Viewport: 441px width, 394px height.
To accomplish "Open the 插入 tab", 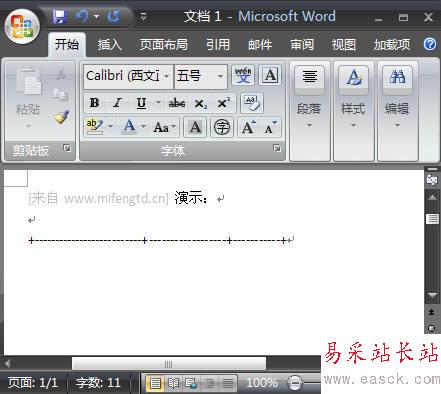I will [110, 44].
